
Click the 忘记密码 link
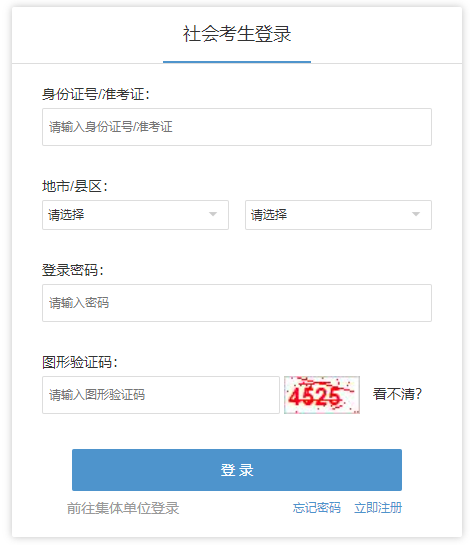pos(316,508)
